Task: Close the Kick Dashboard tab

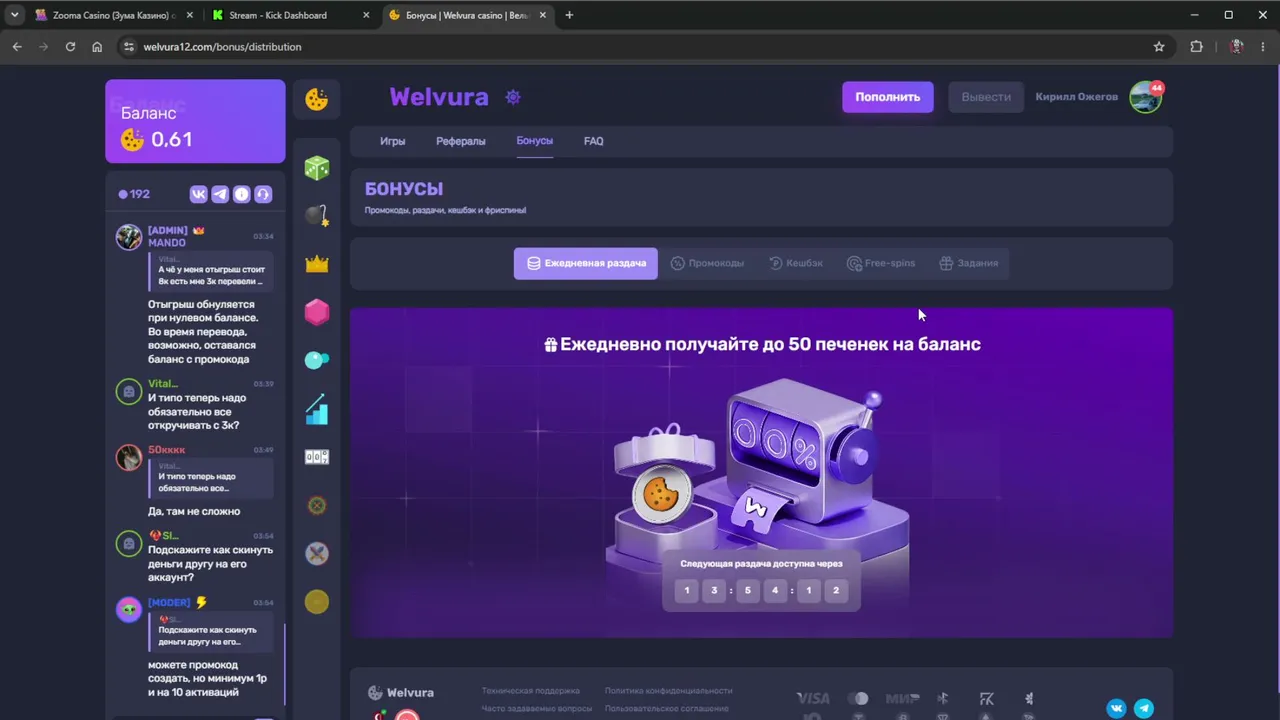Action: (367, 15)
